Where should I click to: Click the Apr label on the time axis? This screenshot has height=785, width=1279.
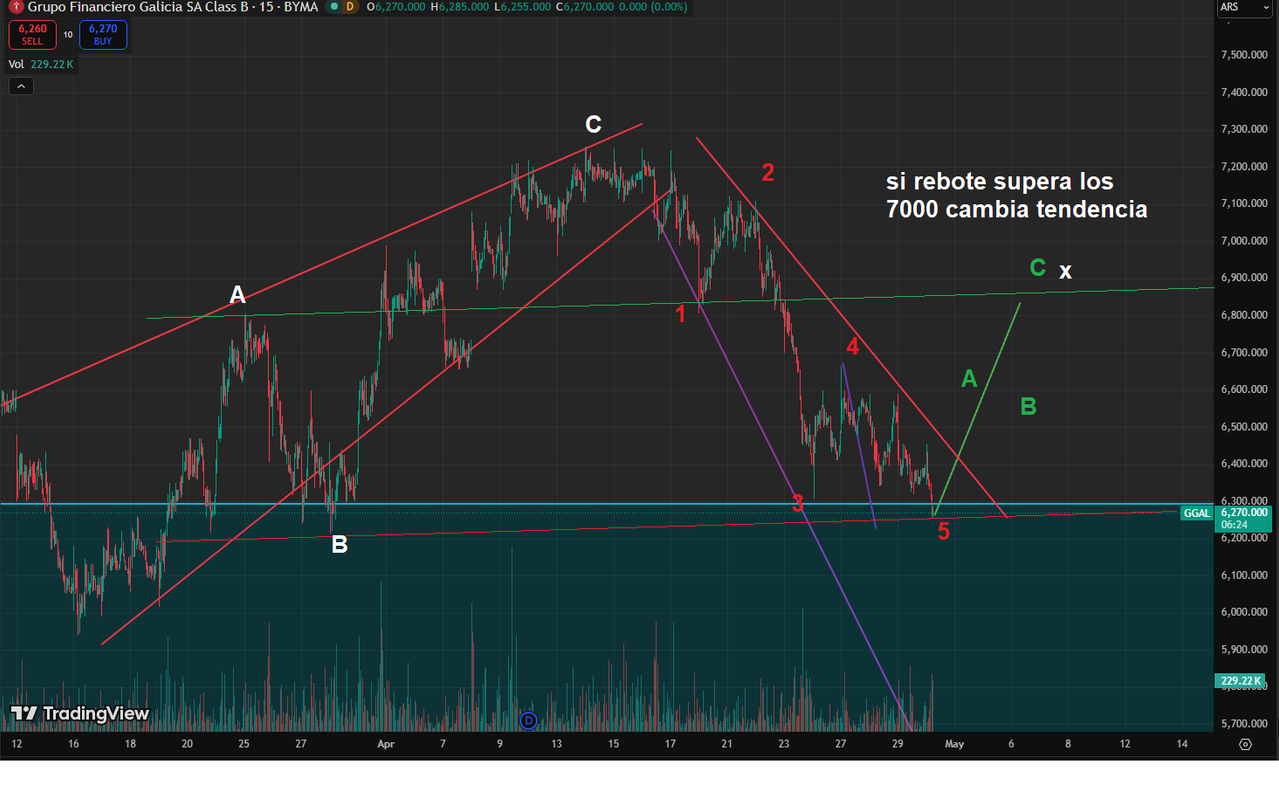(386, 744)
